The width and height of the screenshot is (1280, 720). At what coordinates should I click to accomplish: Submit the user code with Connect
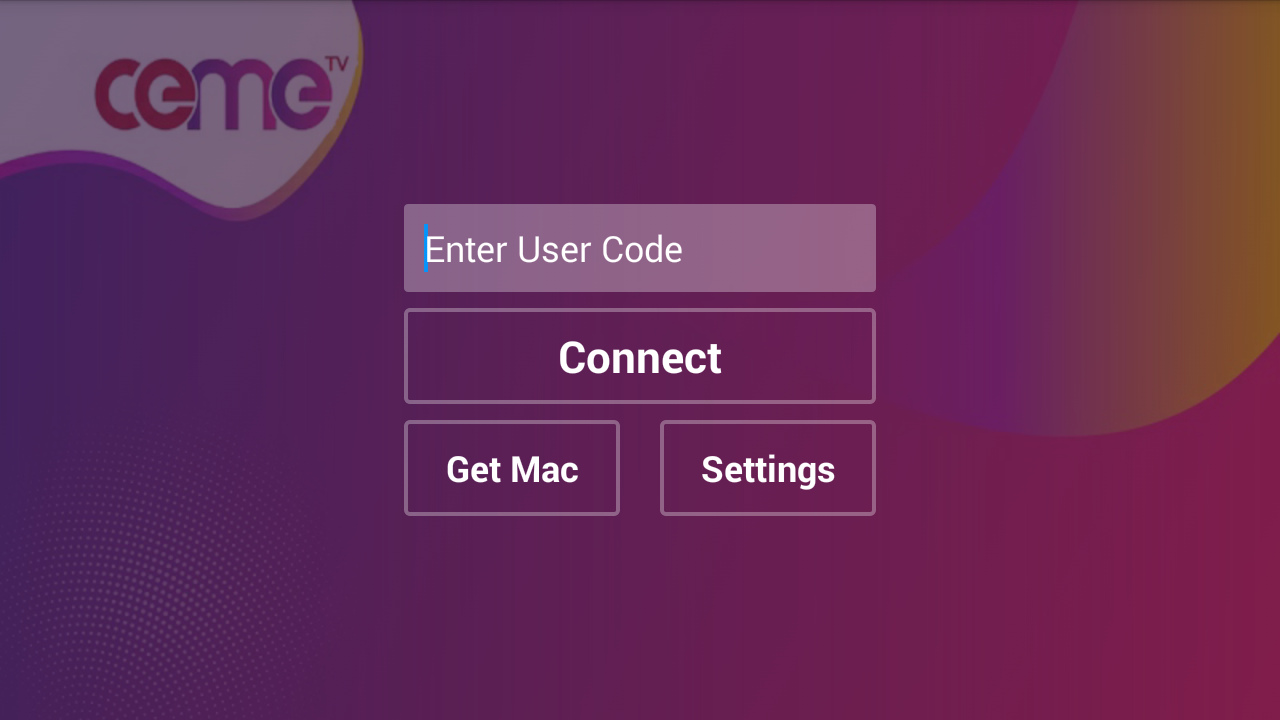click(x=640, y=356)
